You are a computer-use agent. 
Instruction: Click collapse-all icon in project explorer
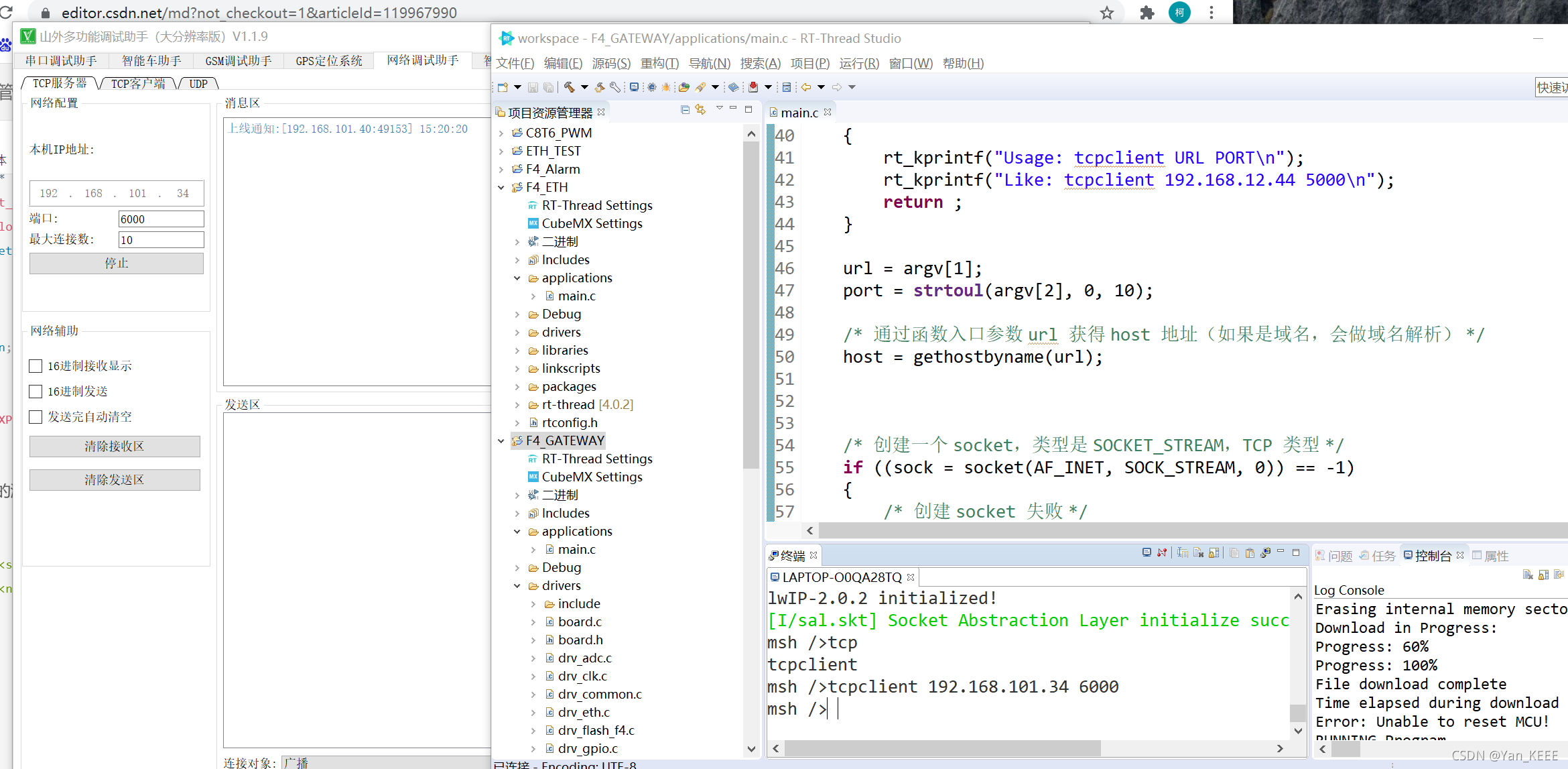pos(685,109)
